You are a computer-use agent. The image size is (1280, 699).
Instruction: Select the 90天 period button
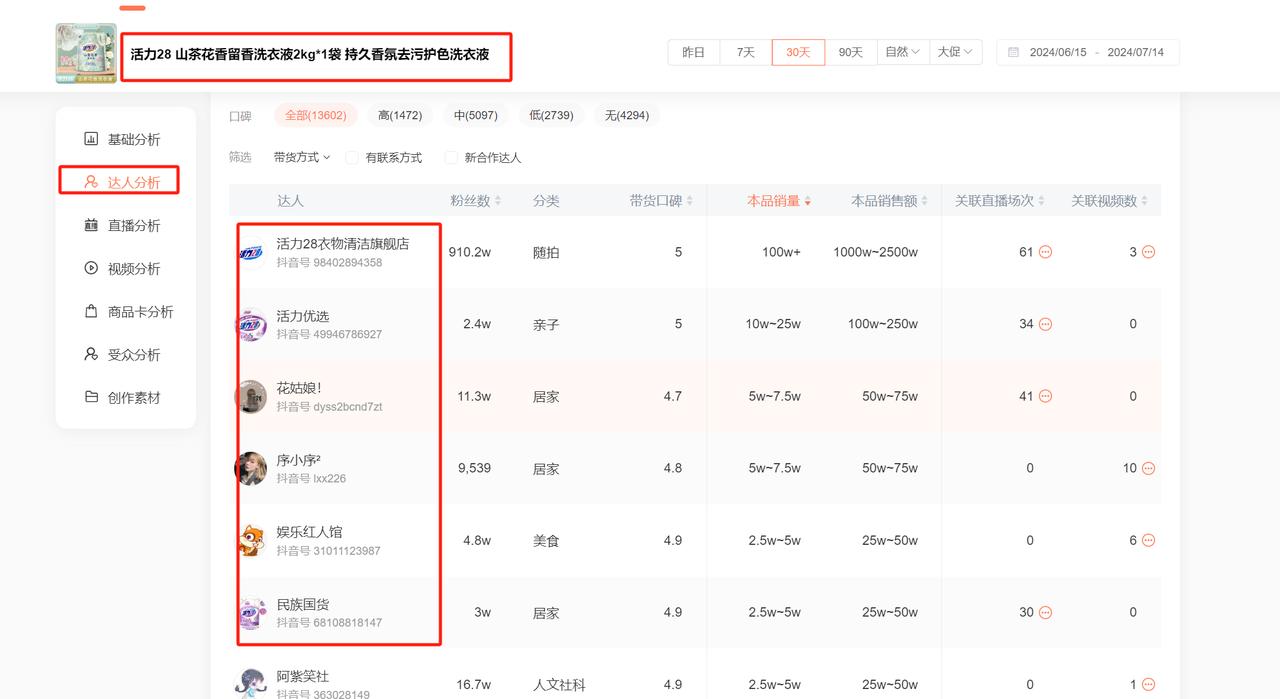(x=851, y=51)
